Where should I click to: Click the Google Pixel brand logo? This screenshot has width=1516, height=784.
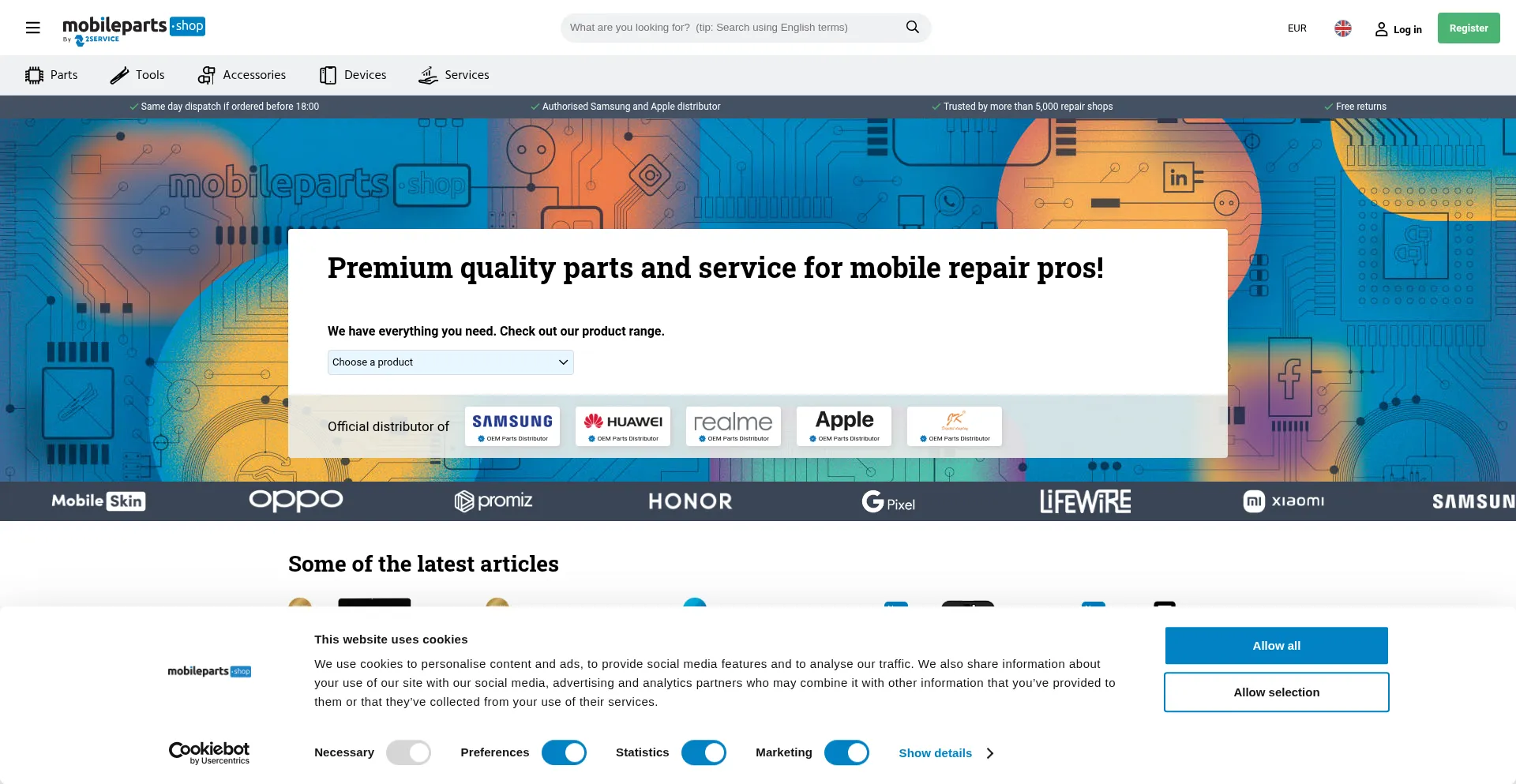tap(888, 501)
